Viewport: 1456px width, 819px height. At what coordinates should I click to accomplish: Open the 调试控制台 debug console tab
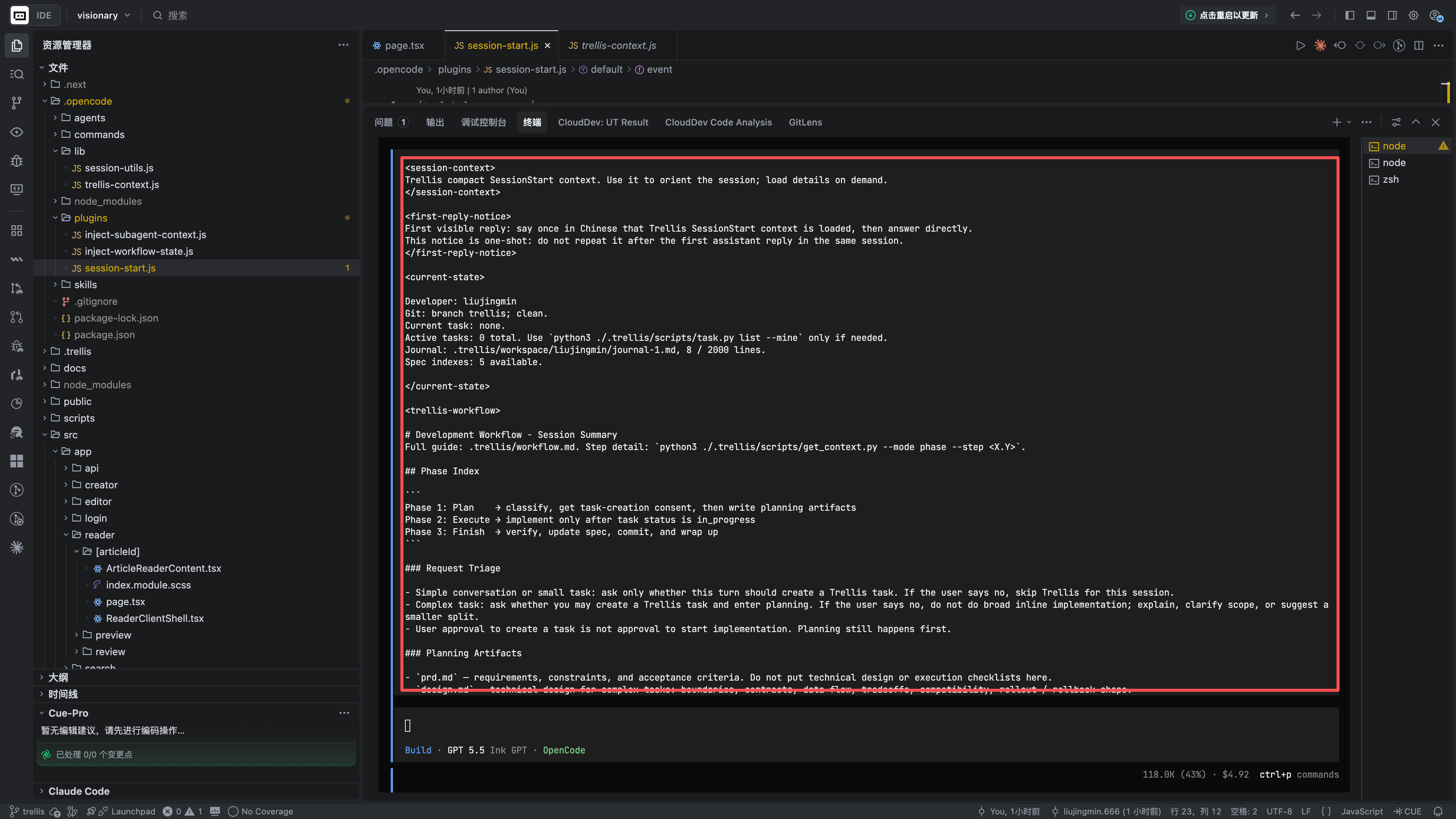point(483,122)
